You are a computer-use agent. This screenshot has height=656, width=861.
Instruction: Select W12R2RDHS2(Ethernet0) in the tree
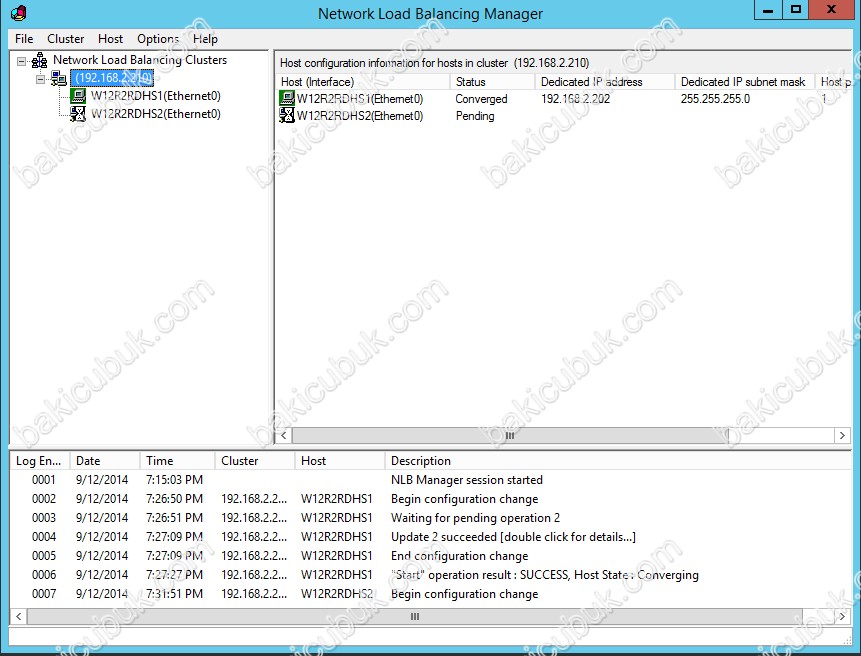pos(156,114)
